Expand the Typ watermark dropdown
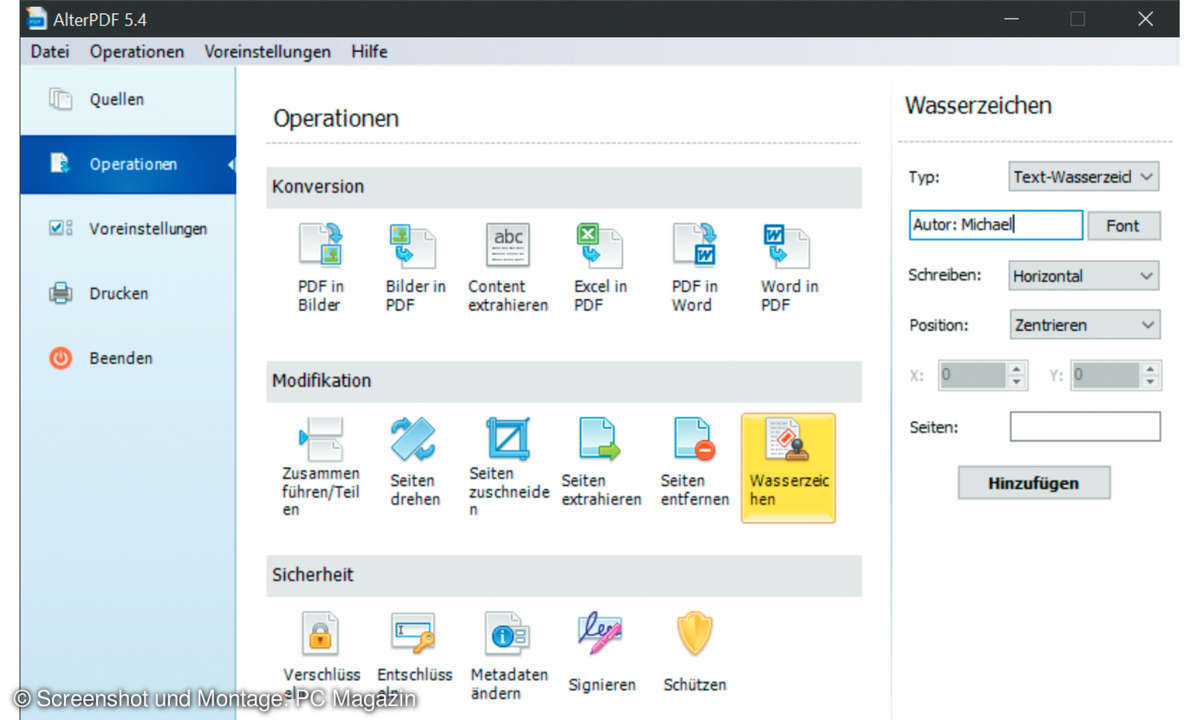 coord(1084,177)
